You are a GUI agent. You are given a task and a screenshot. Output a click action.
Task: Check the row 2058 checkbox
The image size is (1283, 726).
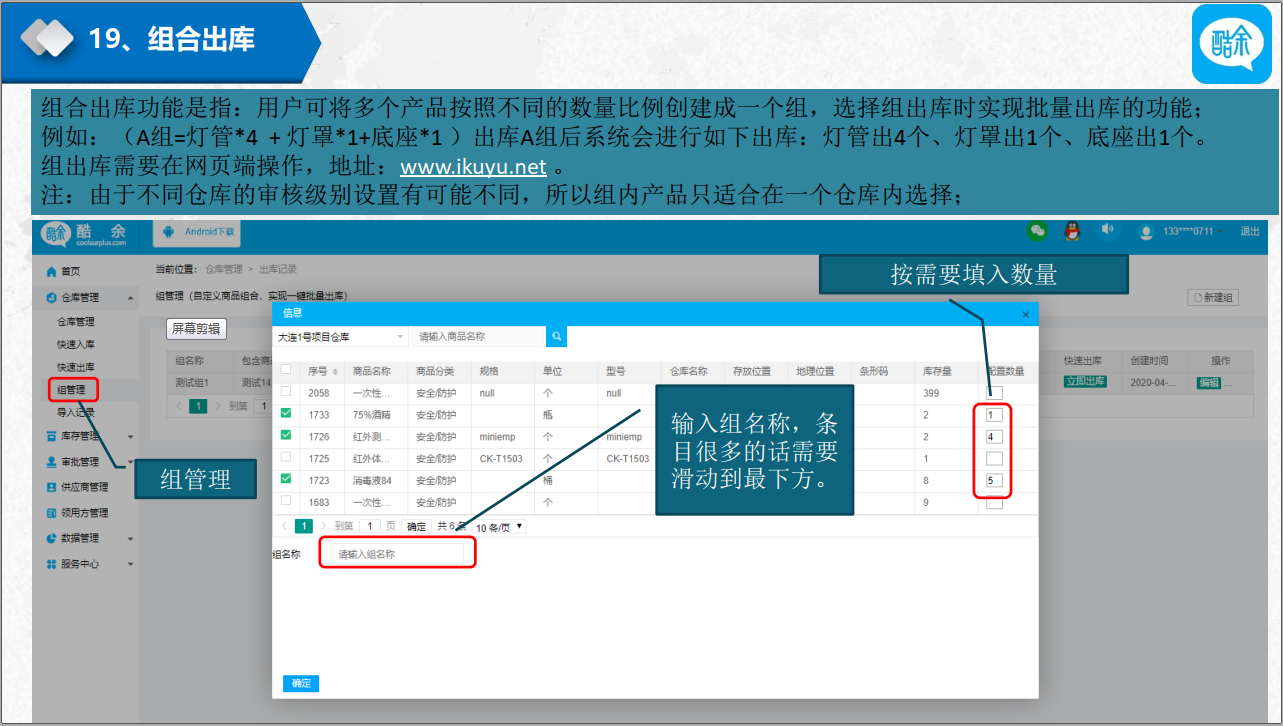click(x=286, y=392)
